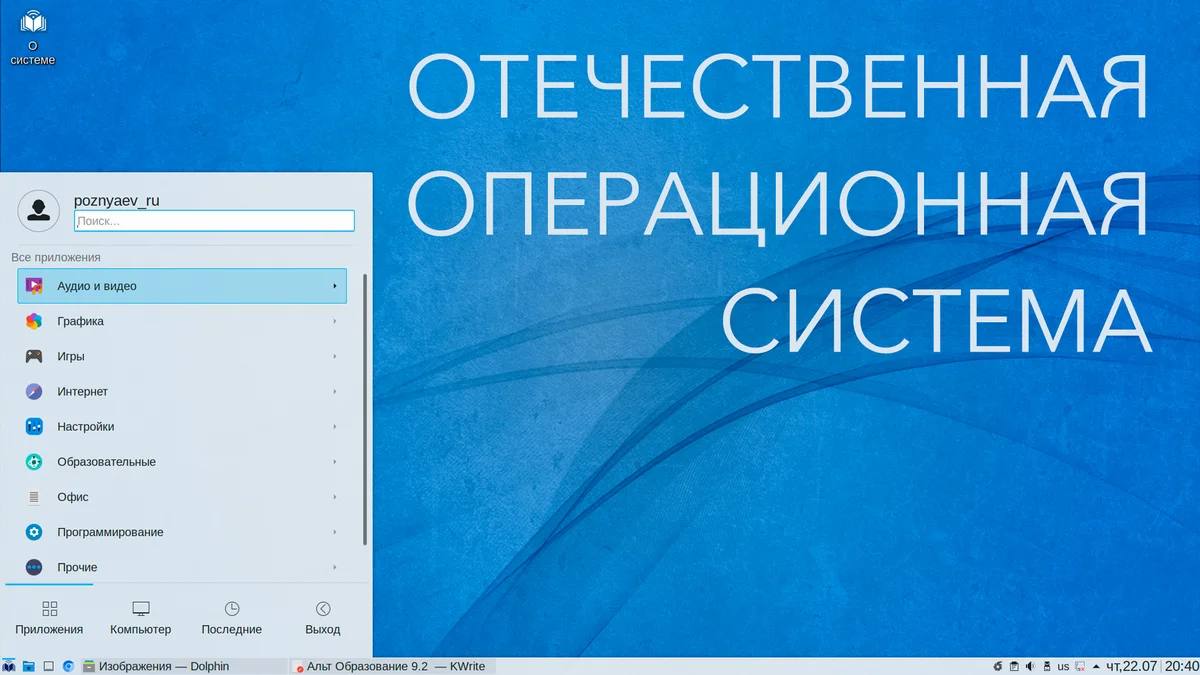The image size is (1200, 675).
Task: Open the file manager taskbar launcher
Action: coord(28,666)
